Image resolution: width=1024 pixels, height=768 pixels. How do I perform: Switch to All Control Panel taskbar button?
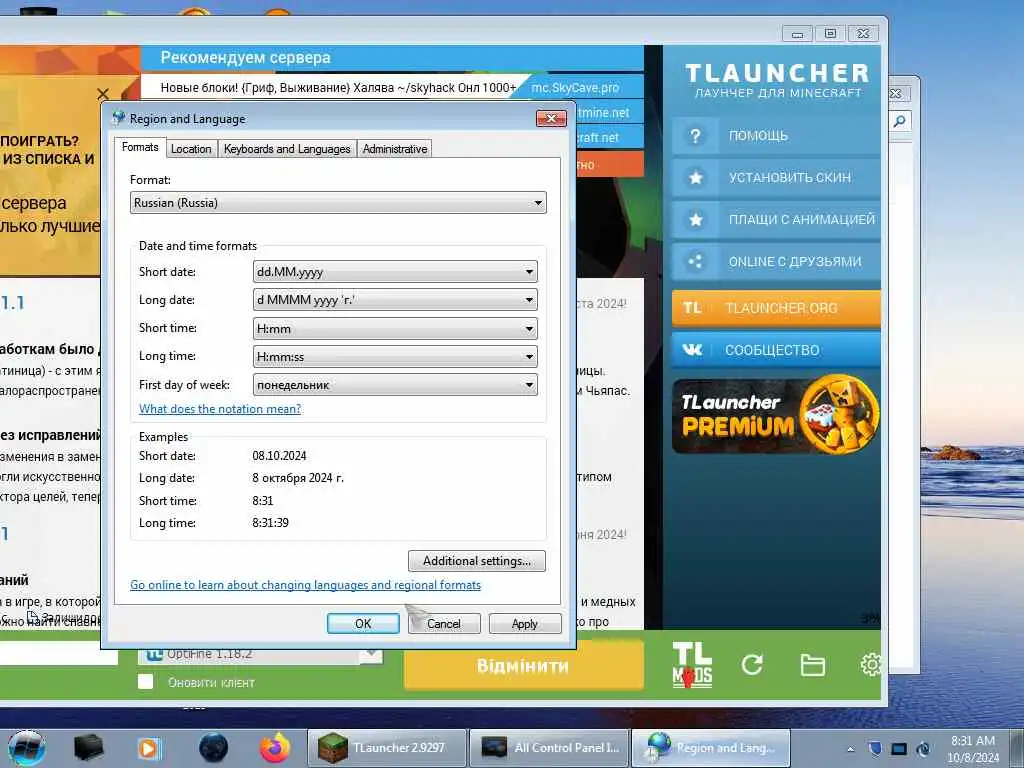pos(549,748)
